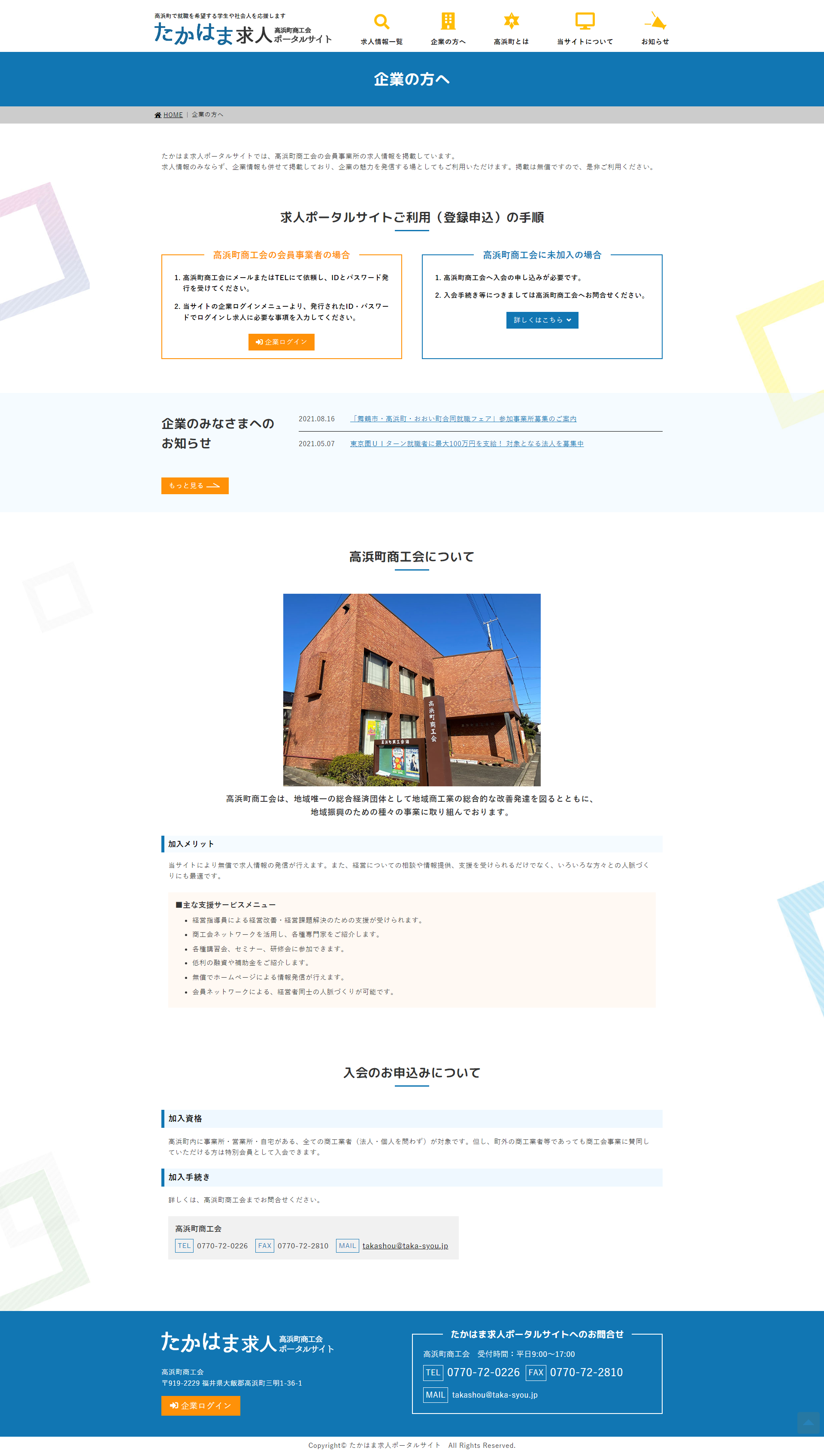
Task: Select 企業の方へ in the top menu
Action: tap(448, 41)
